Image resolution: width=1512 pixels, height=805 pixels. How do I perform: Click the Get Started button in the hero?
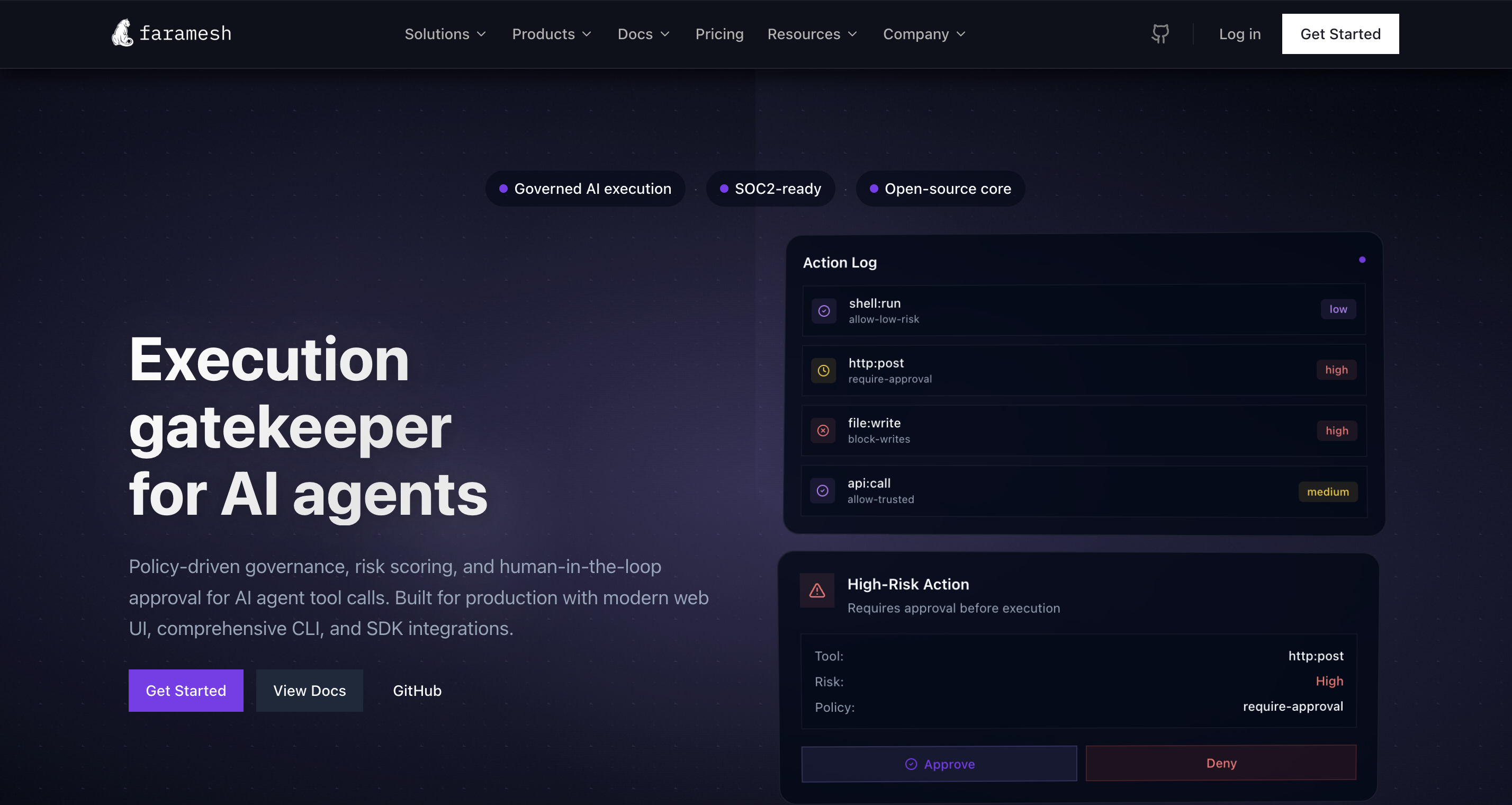(185, 691)
